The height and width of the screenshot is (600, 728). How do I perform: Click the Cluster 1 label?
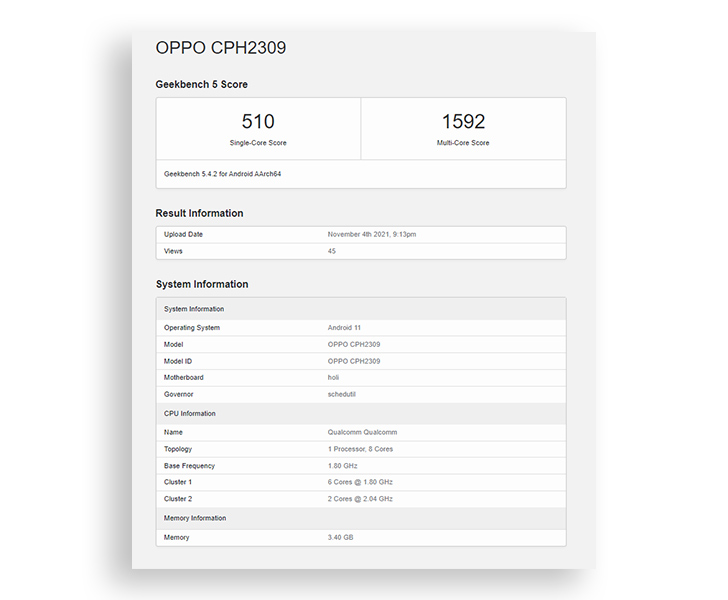point(178,482)
